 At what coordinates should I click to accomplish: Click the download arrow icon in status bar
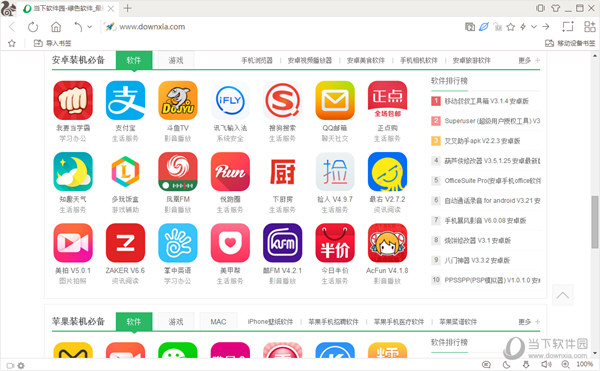point(527,365)
